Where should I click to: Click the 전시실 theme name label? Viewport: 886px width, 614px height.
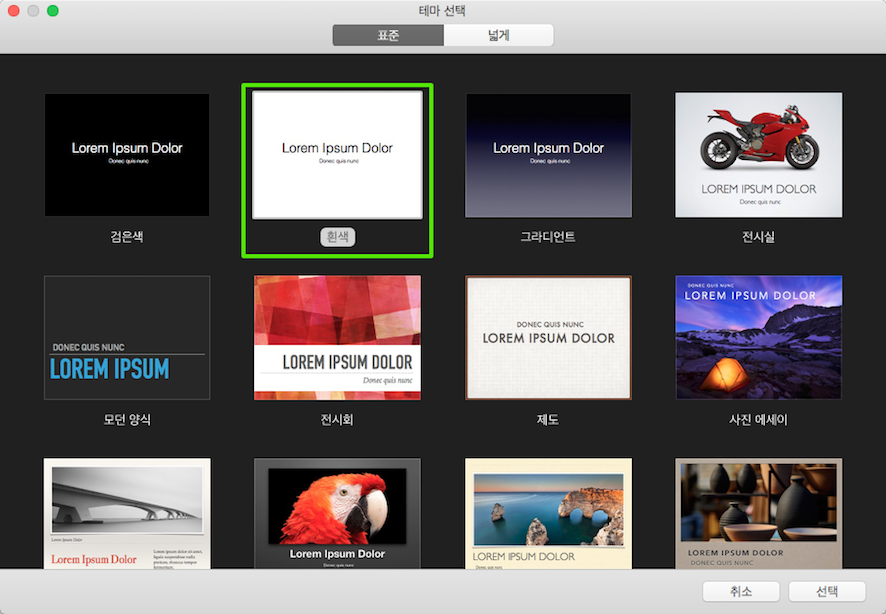(x=758, y=237)
